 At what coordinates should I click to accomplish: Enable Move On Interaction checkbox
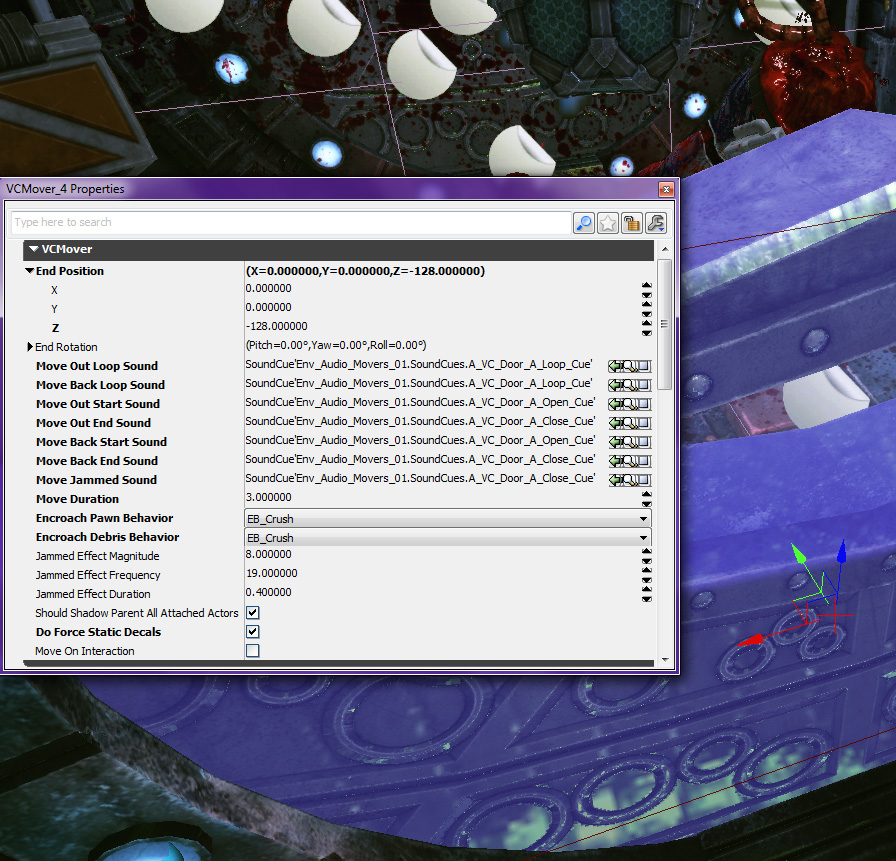click(x=253, y=651)
